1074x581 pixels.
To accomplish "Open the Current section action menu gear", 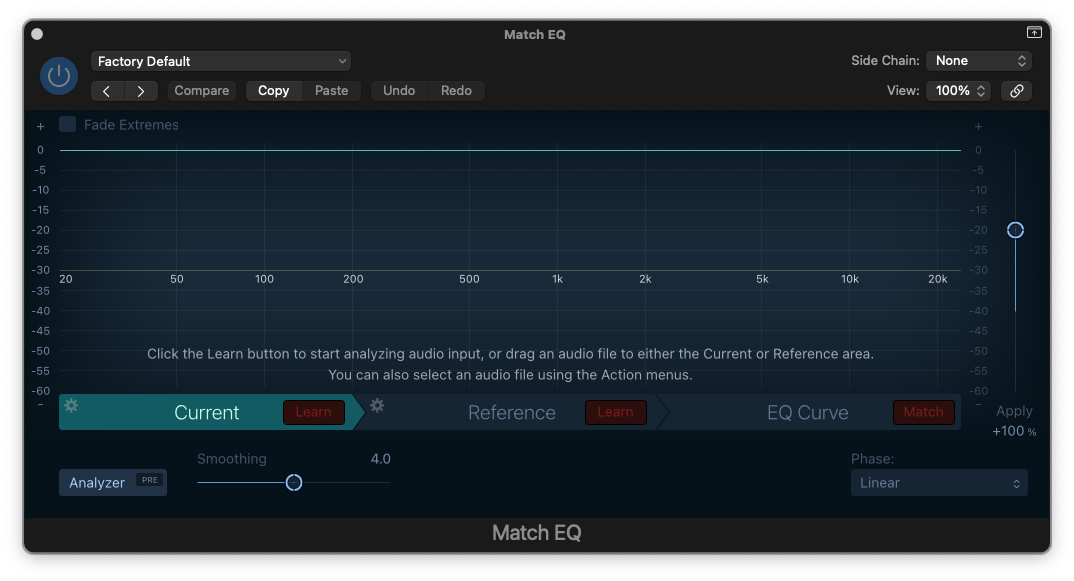I will point(69,406).
